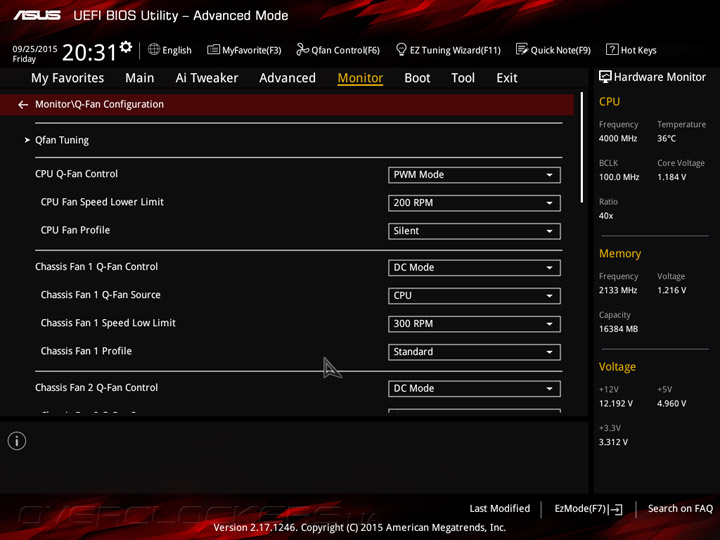Click the main panel vertical scrollbar
The height and width of the screenshot is (540, 720).
tap(582, 147)
